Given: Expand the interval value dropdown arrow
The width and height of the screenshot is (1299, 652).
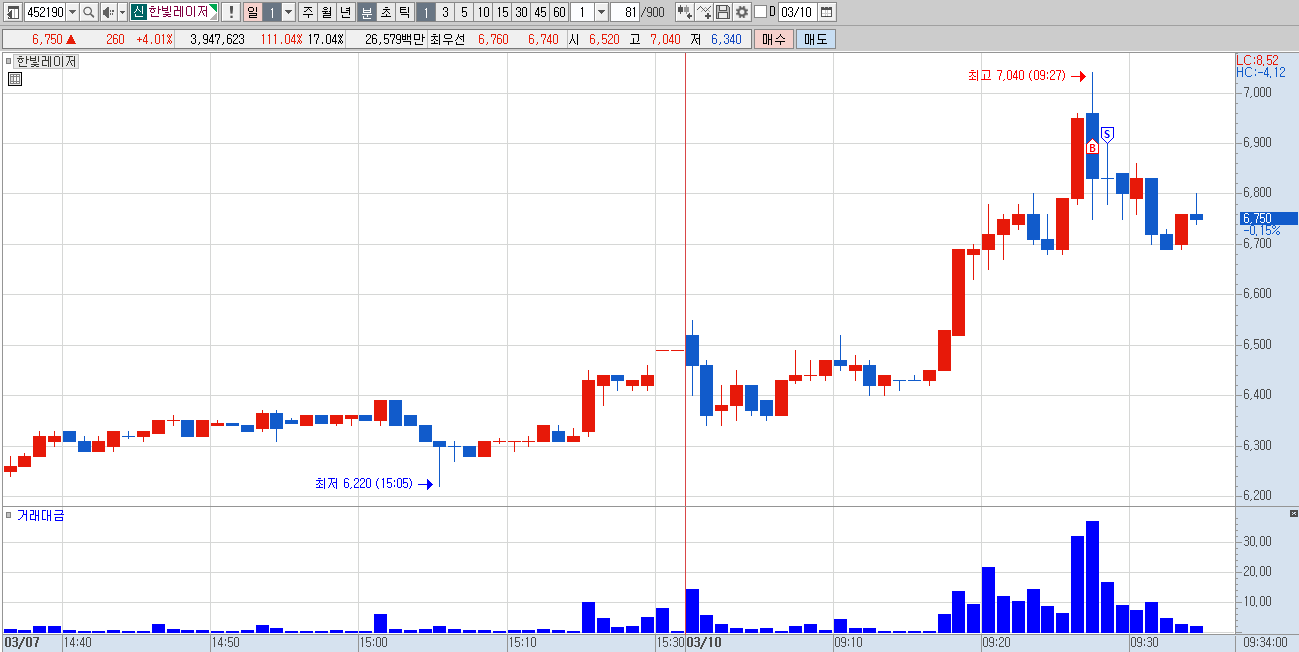Looking at the screenshot, I should (601, 12).
